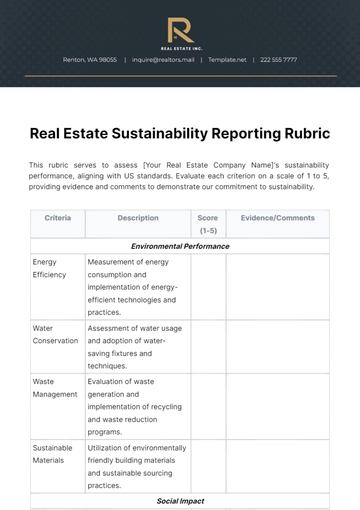Click the 'Social Impact' section row
Screen dimensions: 360x510
[180, 501]
